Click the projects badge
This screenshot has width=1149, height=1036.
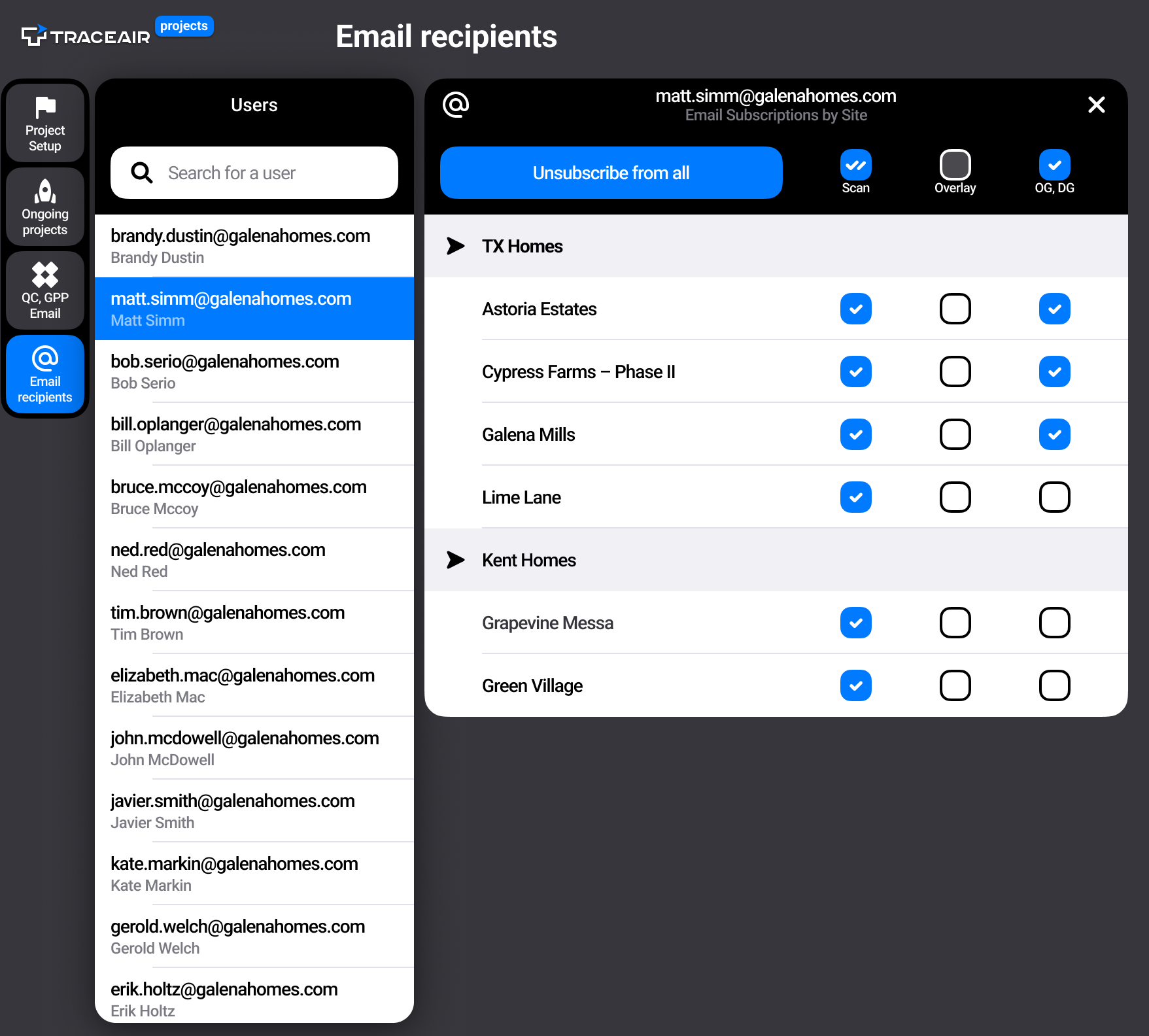coord(184,26)
